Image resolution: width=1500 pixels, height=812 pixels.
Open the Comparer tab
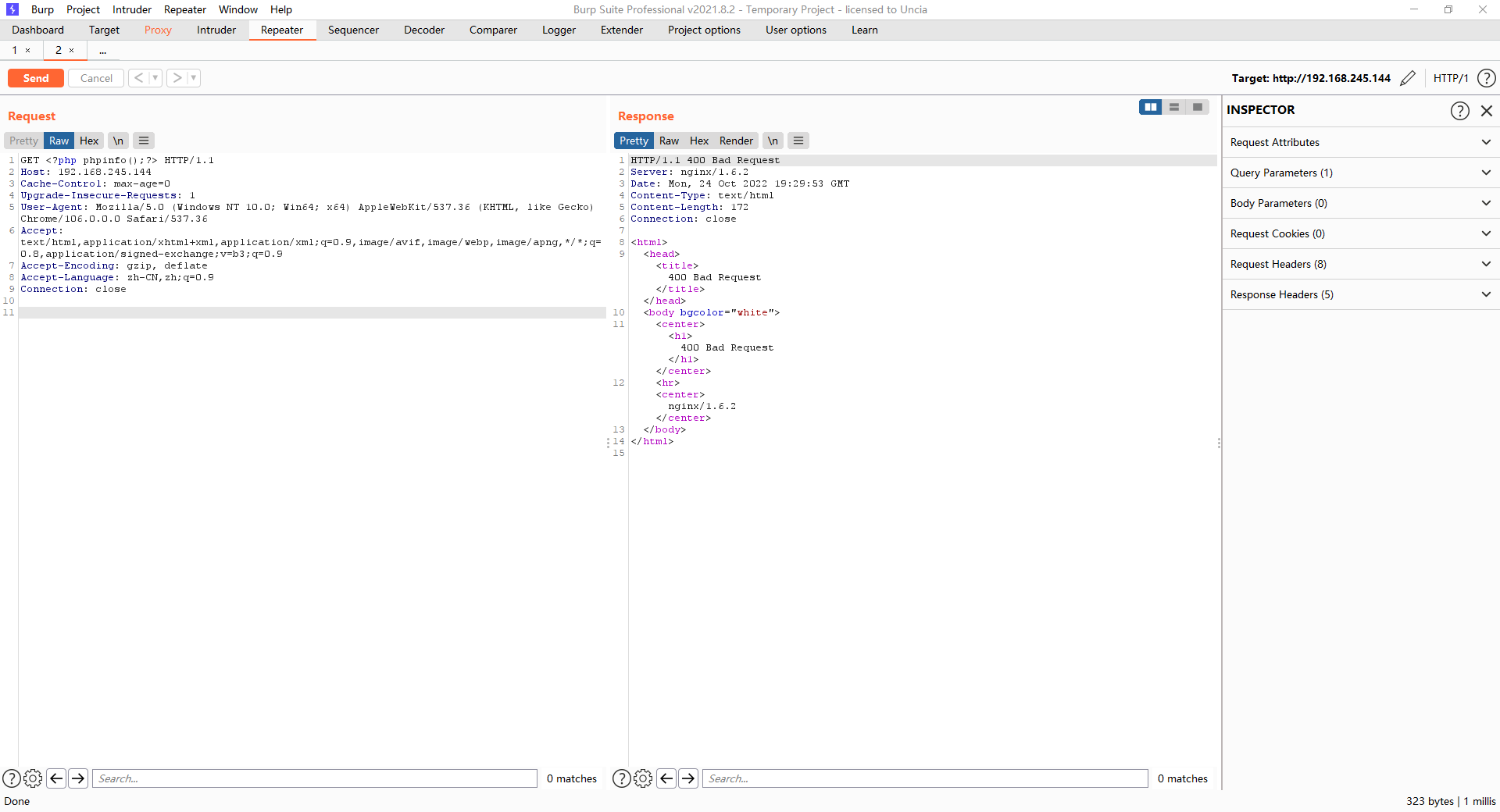[x=493, y=30]
